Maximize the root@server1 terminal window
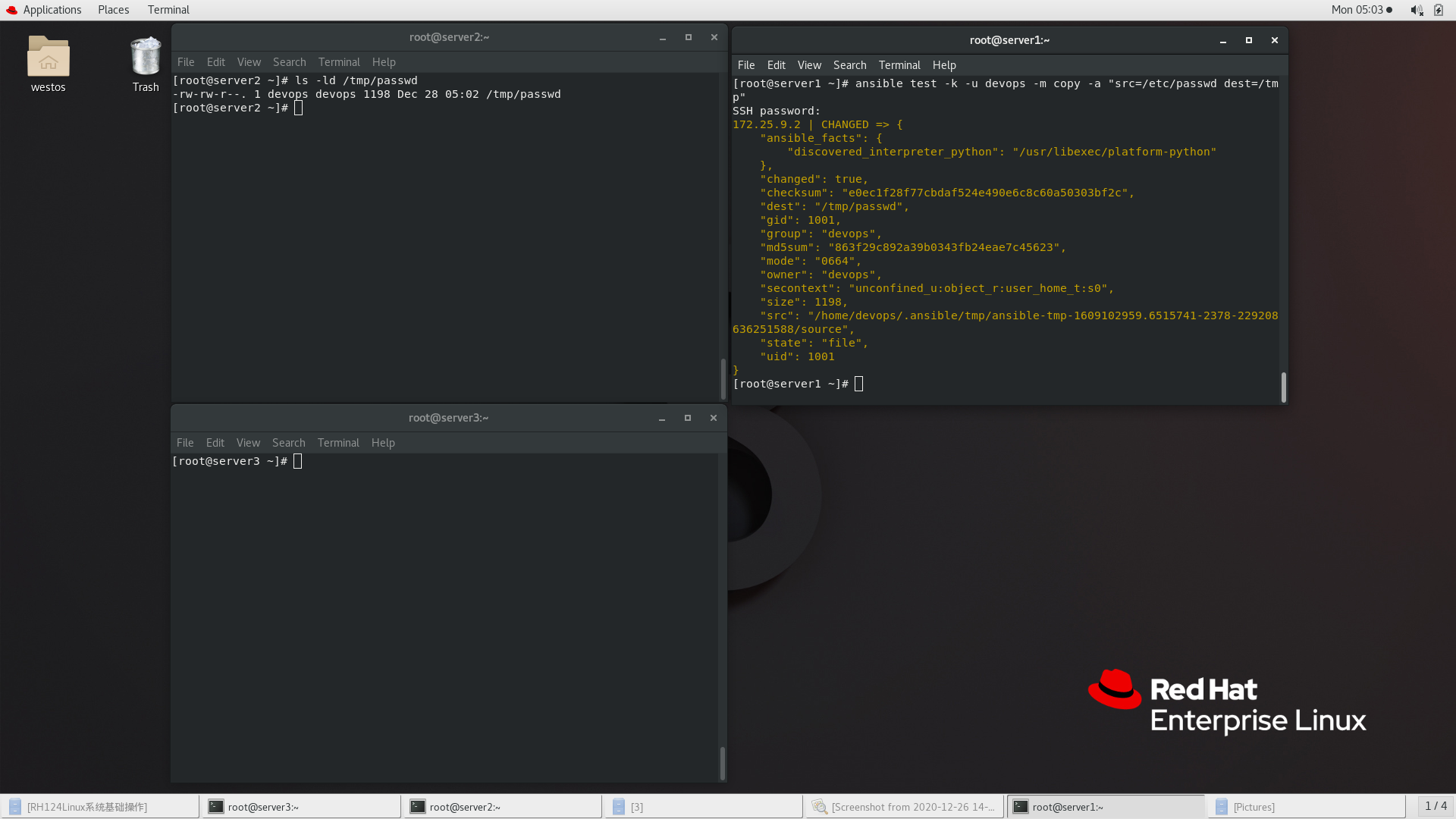The height and width of the screenshot is (819, 1456). coord(1248,40)
